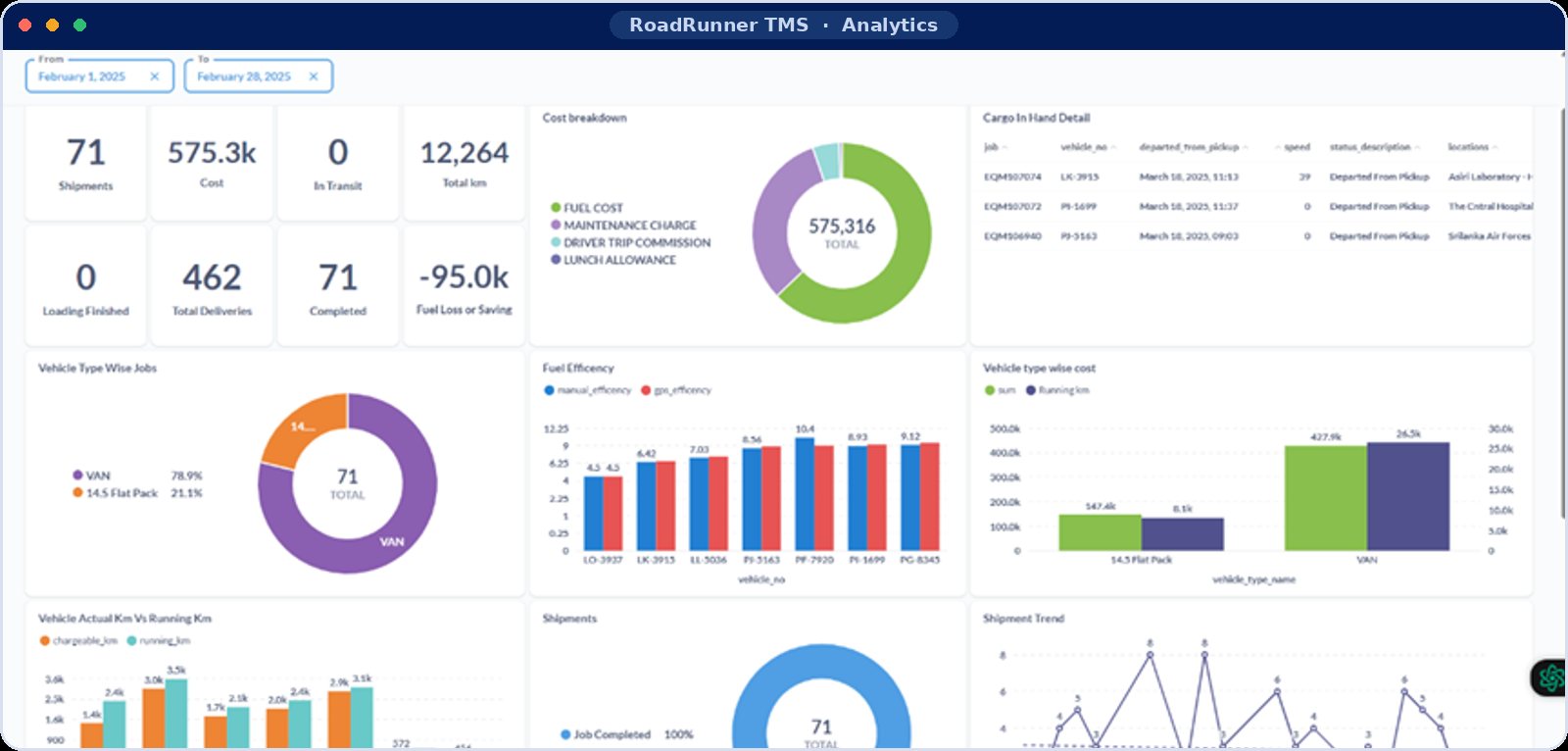The width and height of the screenshot is (1568, 751).
Task: Click the page vertical scrollbar on right
Action: tap(1563, 314)
